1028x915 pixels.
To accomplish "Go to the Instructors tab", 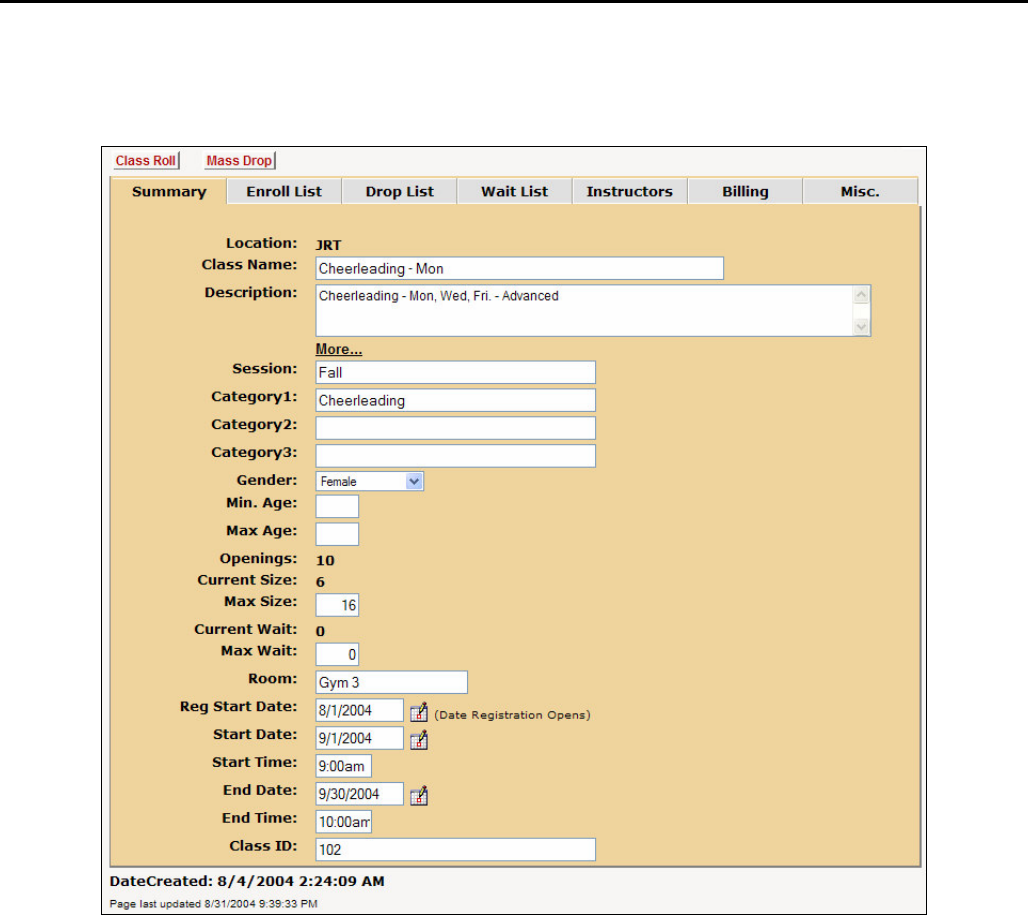I will coord(629,191).
